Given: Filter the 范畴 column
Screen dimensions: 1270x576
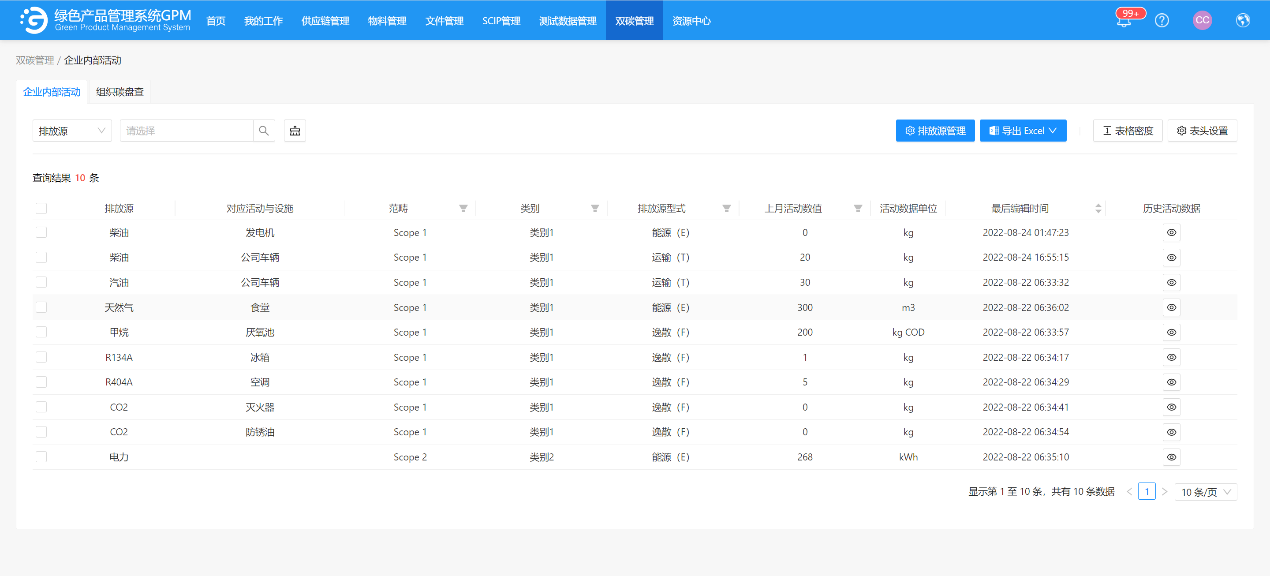Looking at the screenshot, I should click(463, 208).
